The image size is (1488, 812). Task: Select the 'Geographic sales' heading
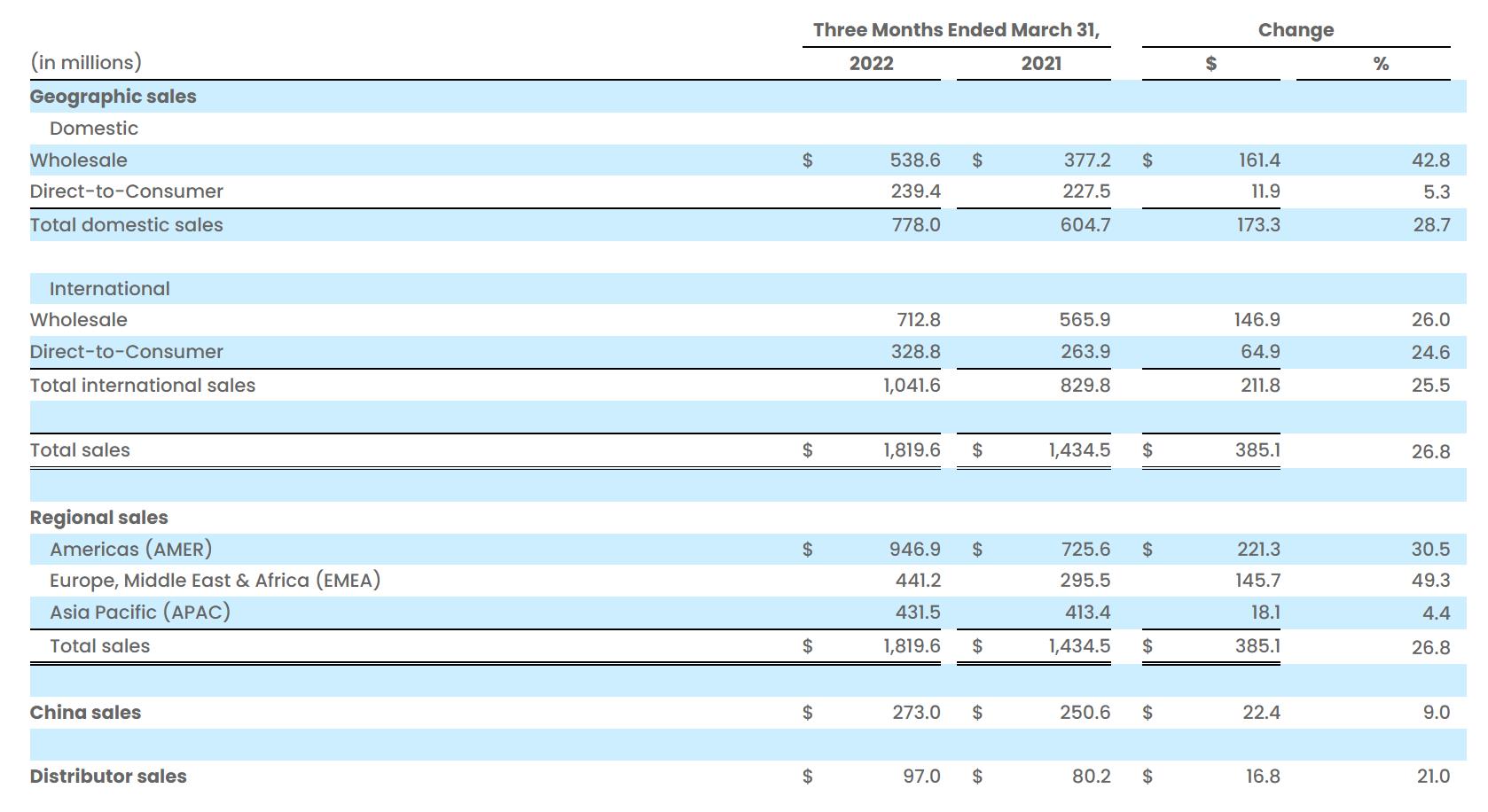point(113,97)
